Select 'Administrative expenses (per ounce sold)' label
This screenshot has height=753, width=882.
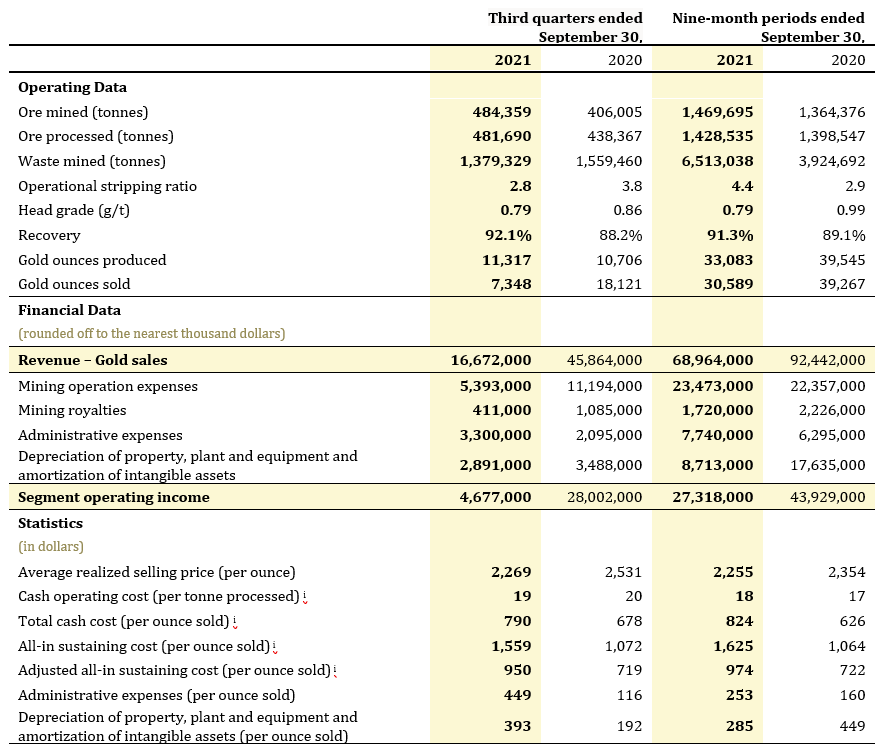156,696
